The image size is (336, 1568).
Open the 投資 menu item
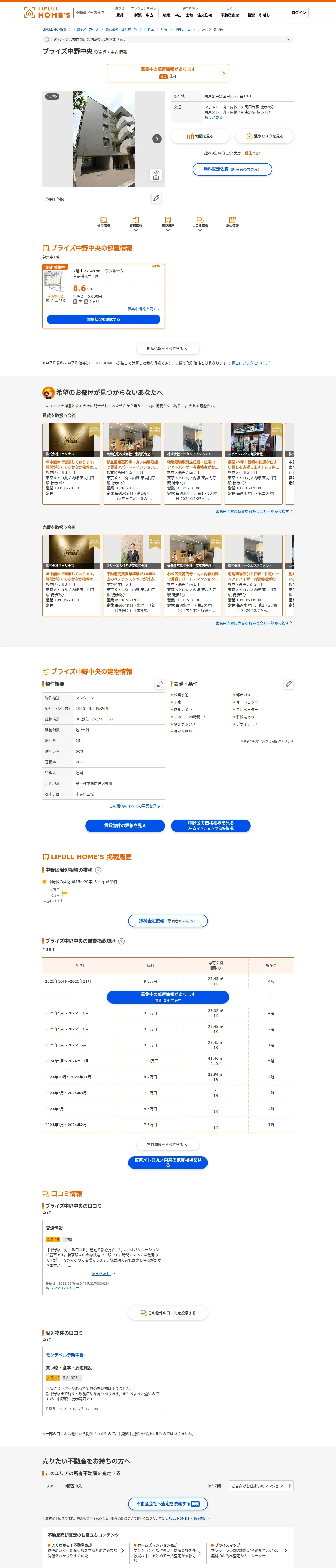click(251, 15)
